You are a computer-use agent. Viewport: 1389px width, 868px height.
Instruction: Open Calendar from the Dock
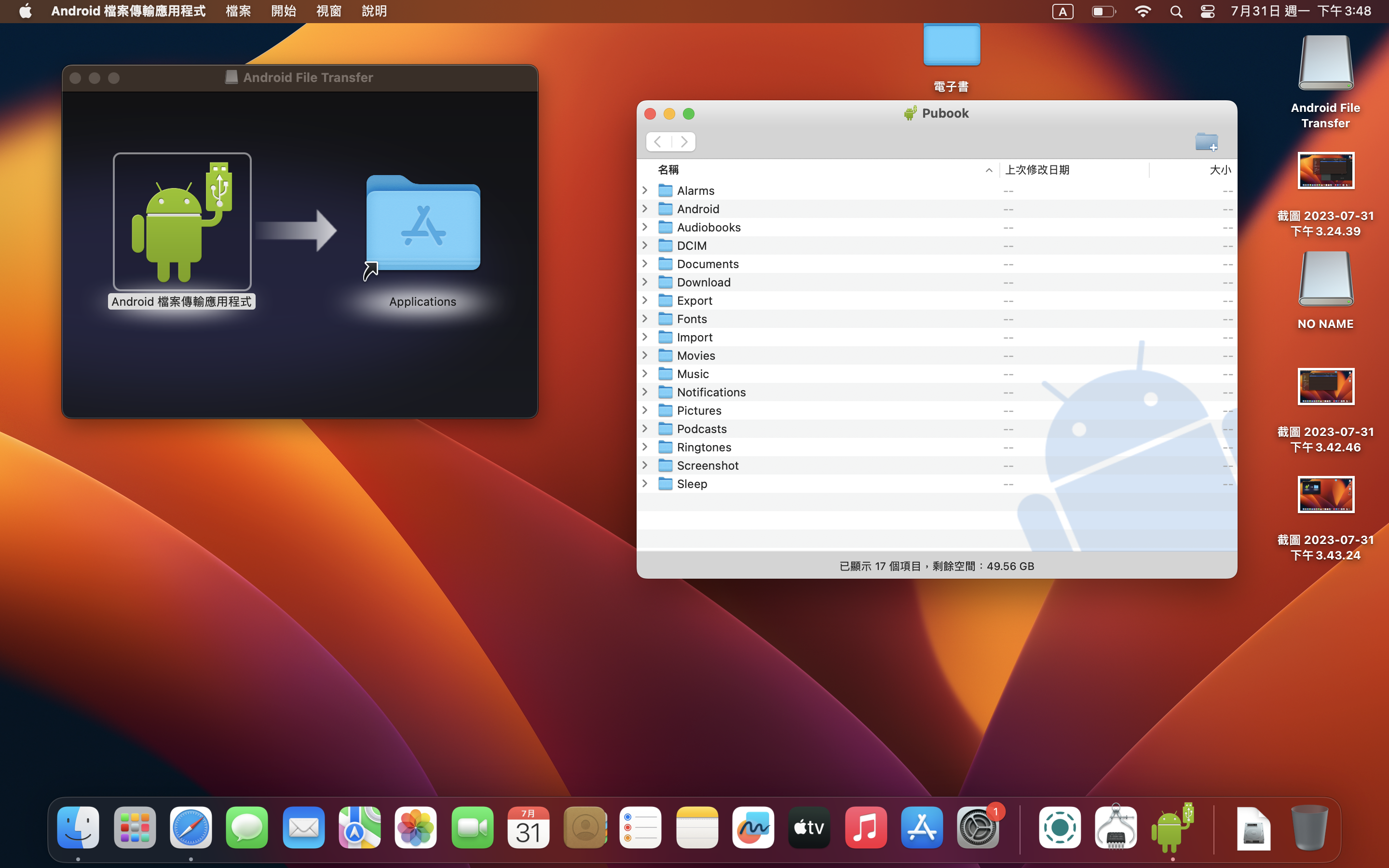(x=528, y=827)
